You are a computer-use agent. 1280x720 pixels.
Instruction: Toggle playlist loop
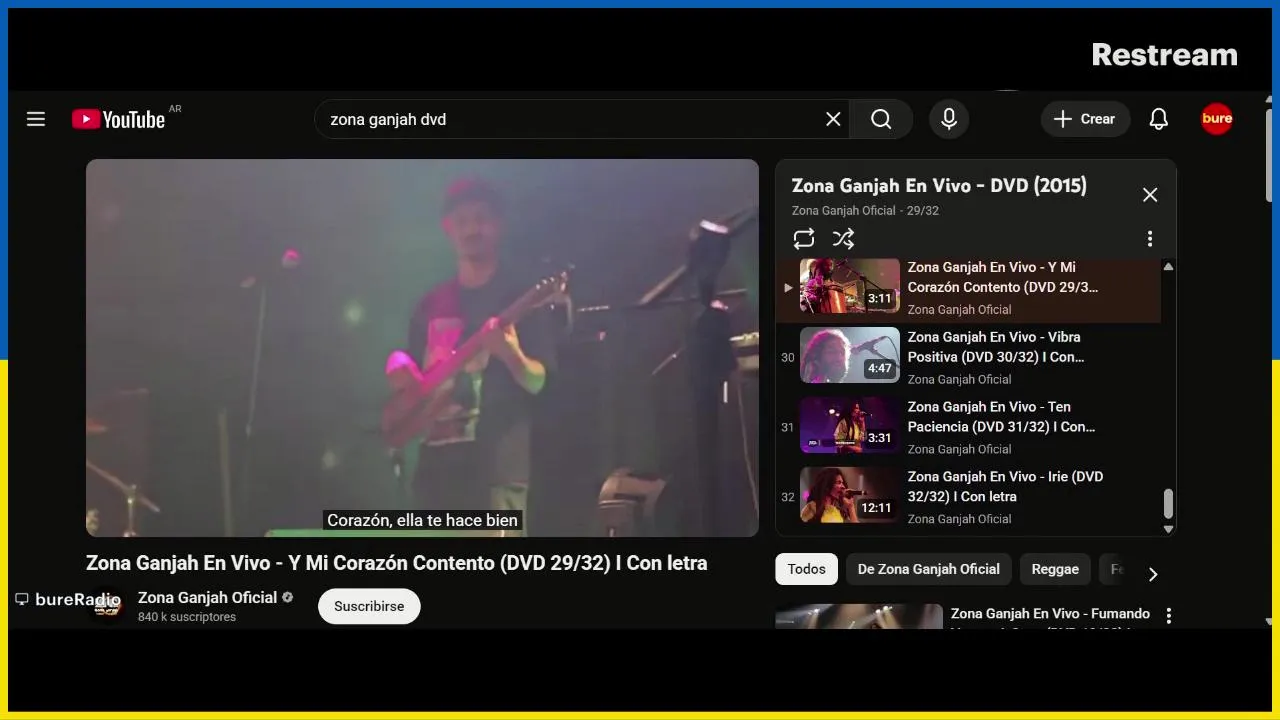pyautogui.click(x=804, y=238)
